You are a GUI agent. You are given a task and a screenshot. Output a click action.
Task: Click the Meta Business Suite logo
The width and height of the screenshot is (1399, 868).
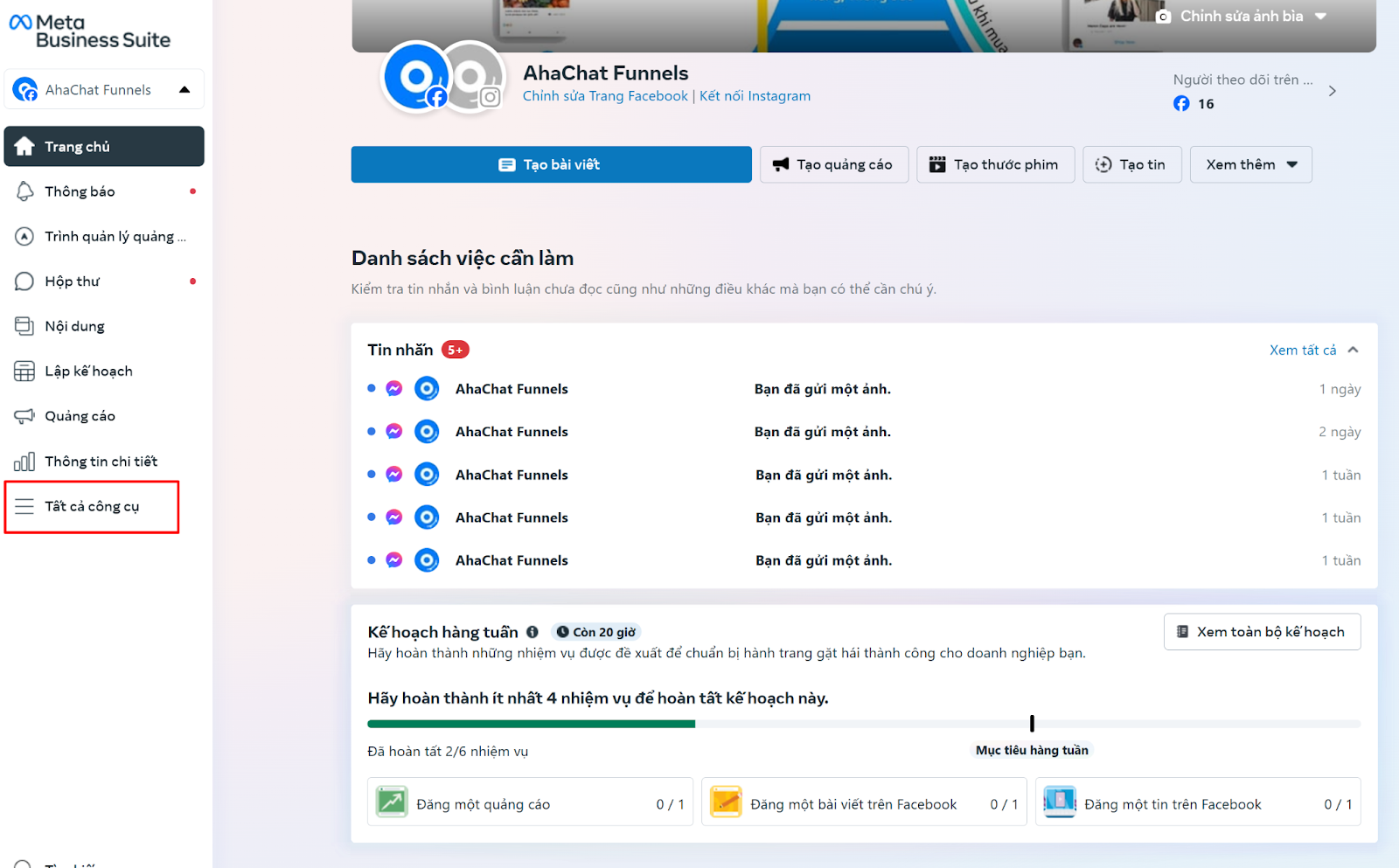coord(89,31)
